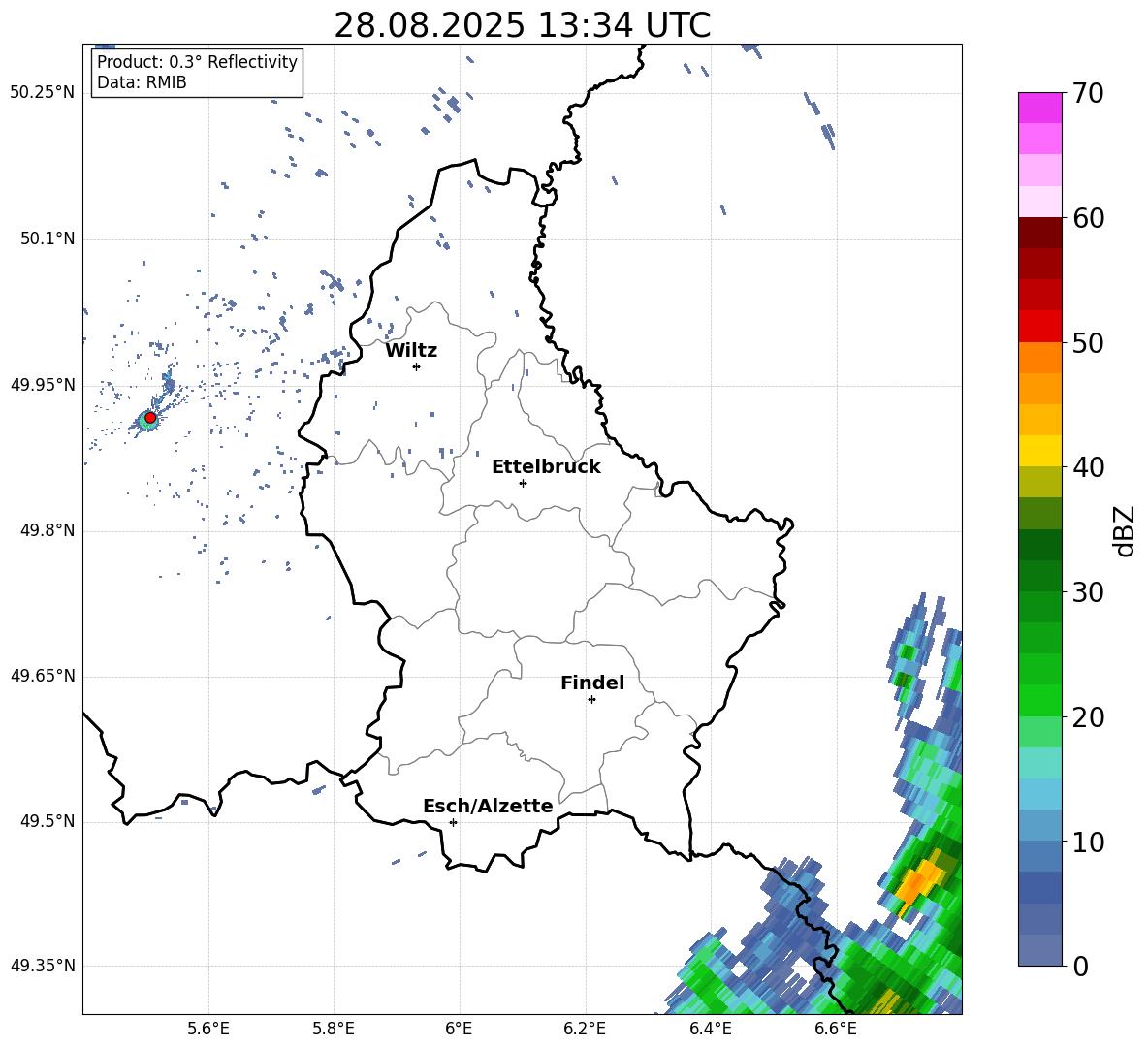1148x1048 pixels.
Task: Click the 49.35°N latitude label
Action: point(43,966)
